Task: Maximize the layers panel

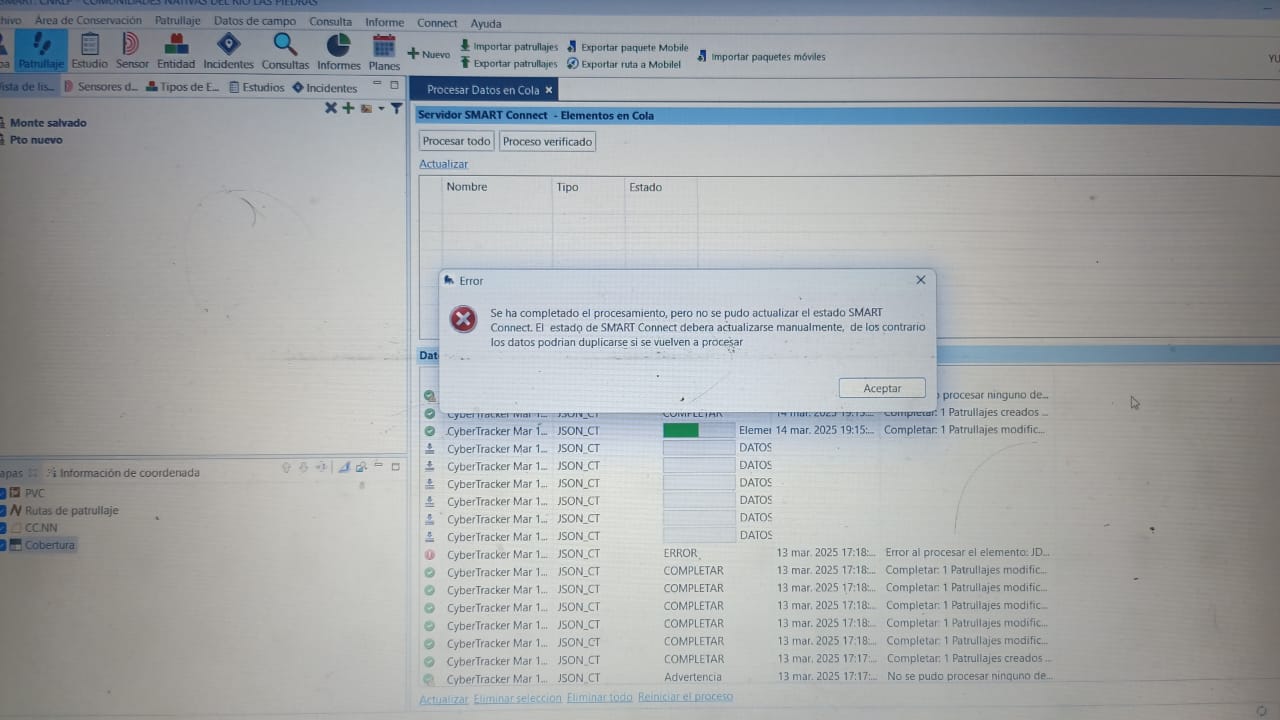Action: [x=395, y=467]
